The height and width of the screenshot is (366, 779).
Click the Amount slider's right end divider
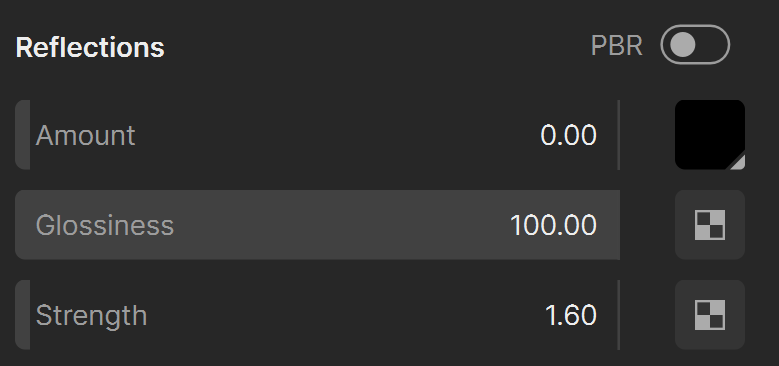point(619,135)
